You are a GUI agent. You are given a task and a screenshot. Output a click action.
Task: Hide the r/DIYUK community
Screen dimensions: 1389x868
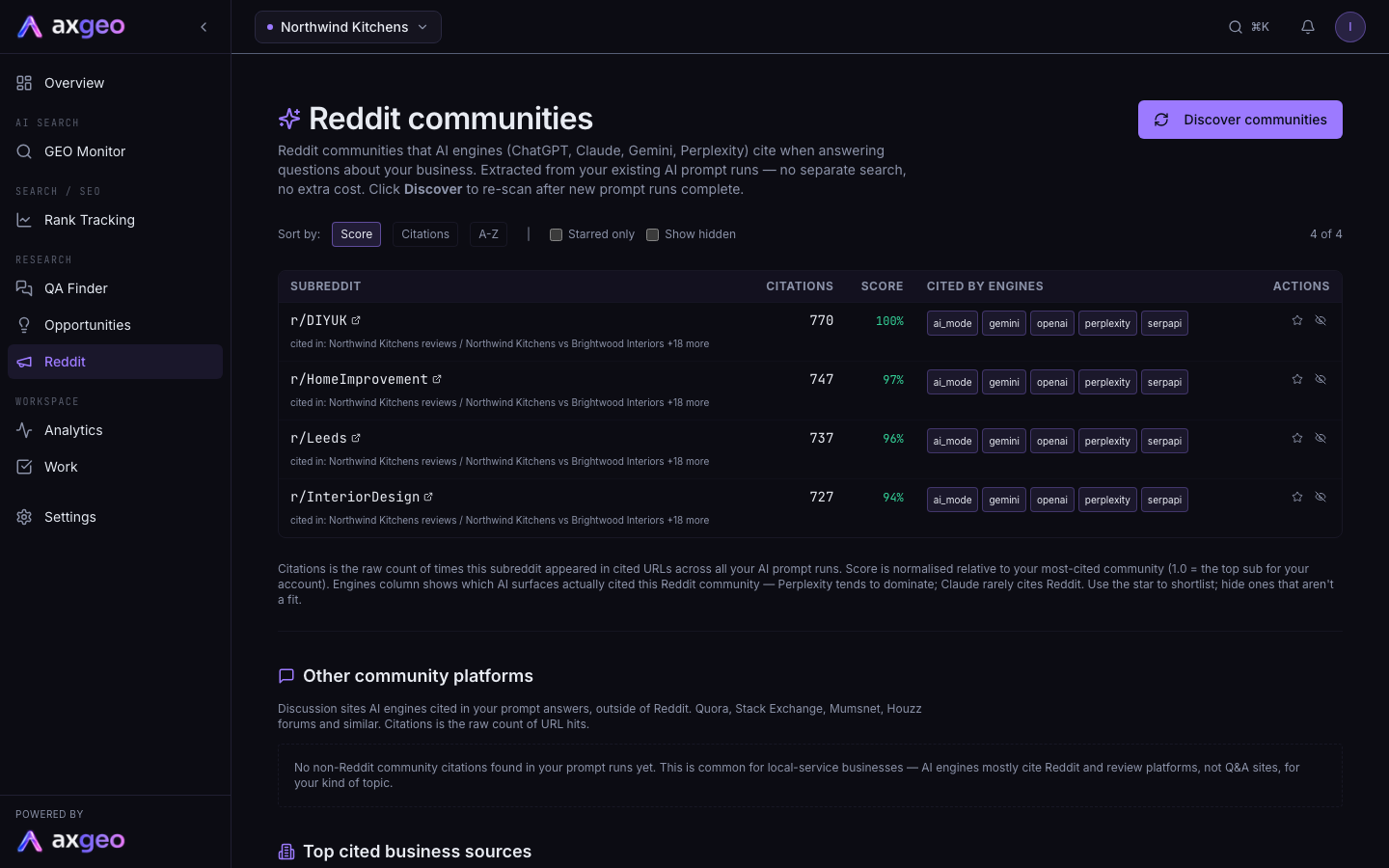coord(1321,320)
